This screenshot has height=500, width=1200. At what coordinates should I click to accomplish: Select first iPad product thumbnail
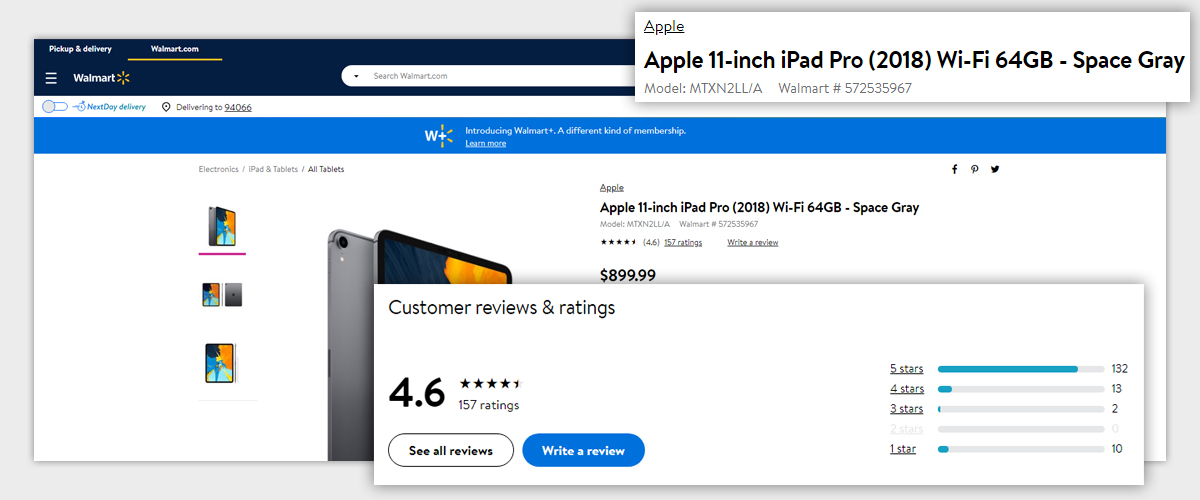pyautogui.click(x=222, y=226)
